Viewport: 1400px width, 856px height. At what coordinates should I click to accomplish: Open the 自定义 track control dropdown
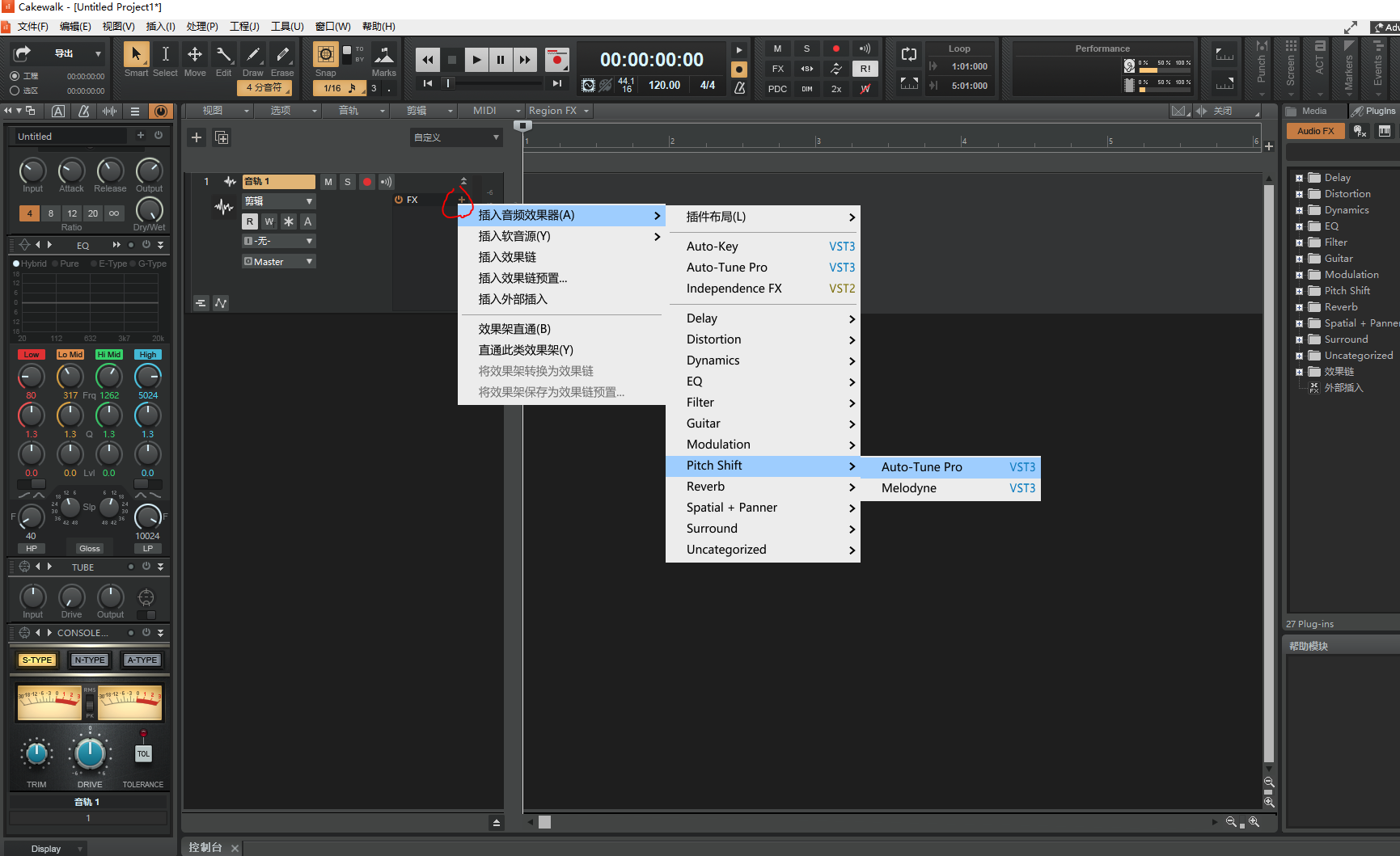coord(457,137)
